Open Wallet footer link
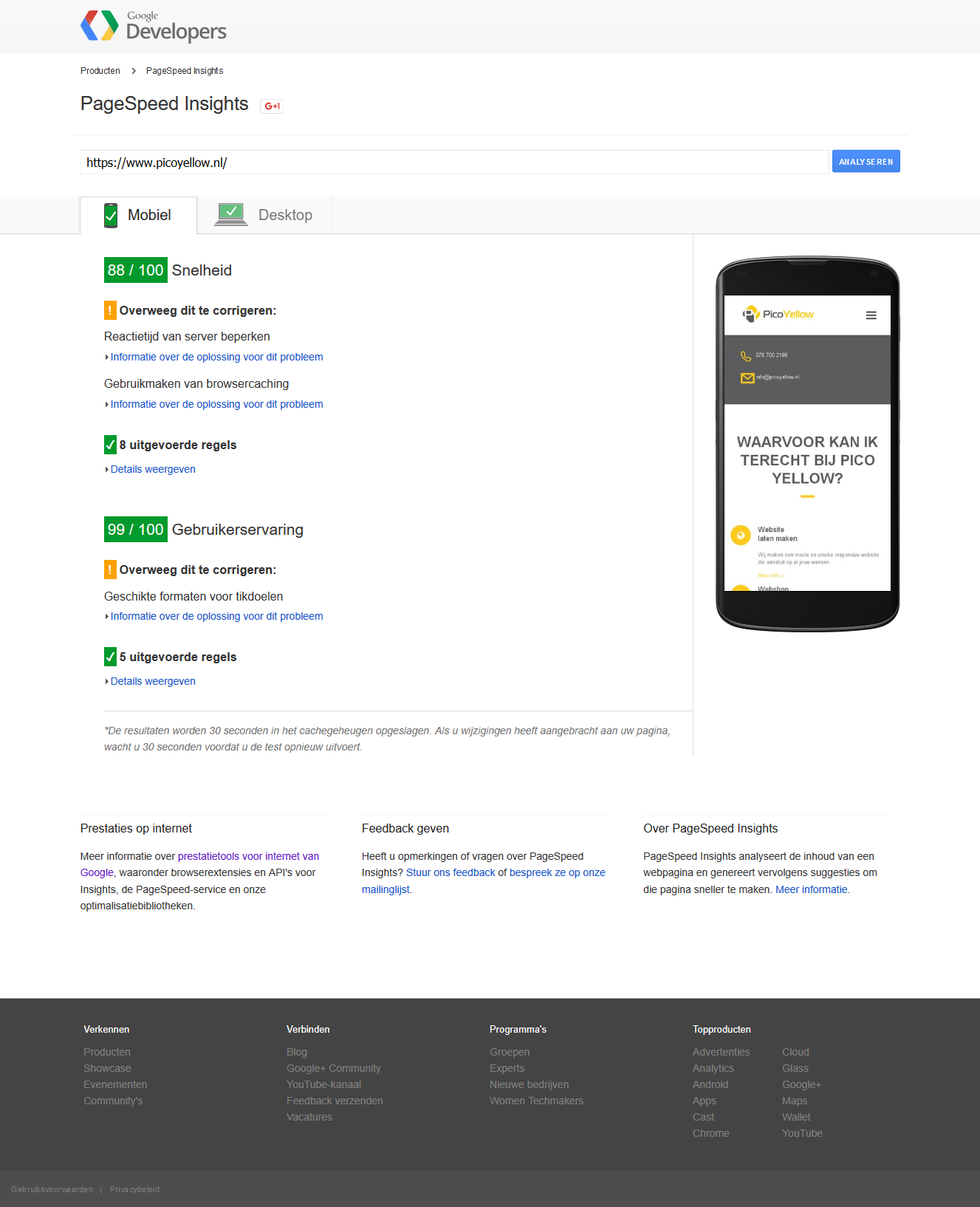980x1207 pixels. pyautogui.click(x=796, y=1117)
